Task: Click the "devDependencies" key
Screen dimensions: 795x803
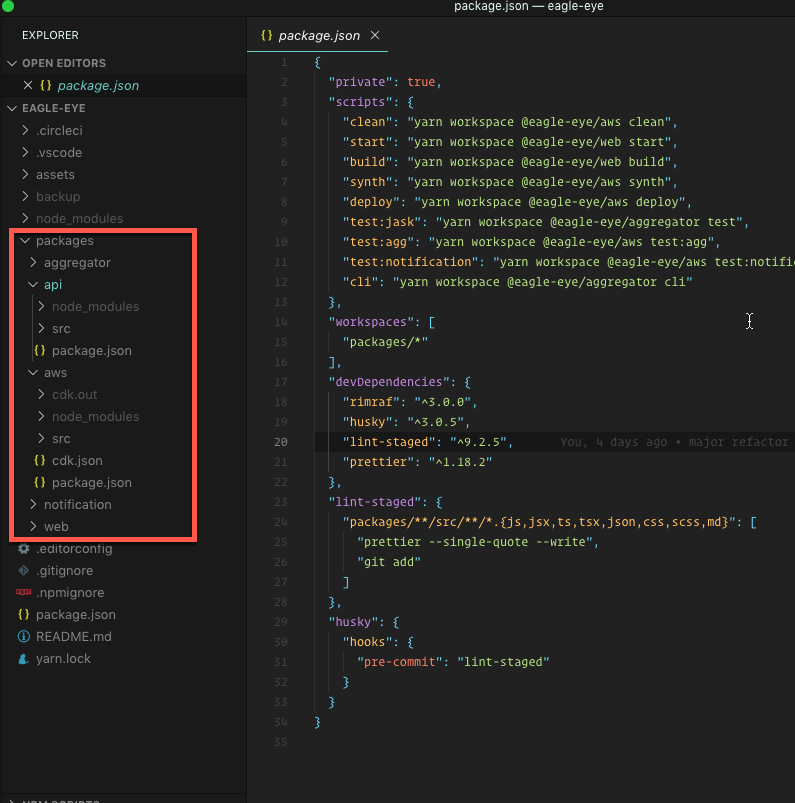Action: click(x=389, y=382)
